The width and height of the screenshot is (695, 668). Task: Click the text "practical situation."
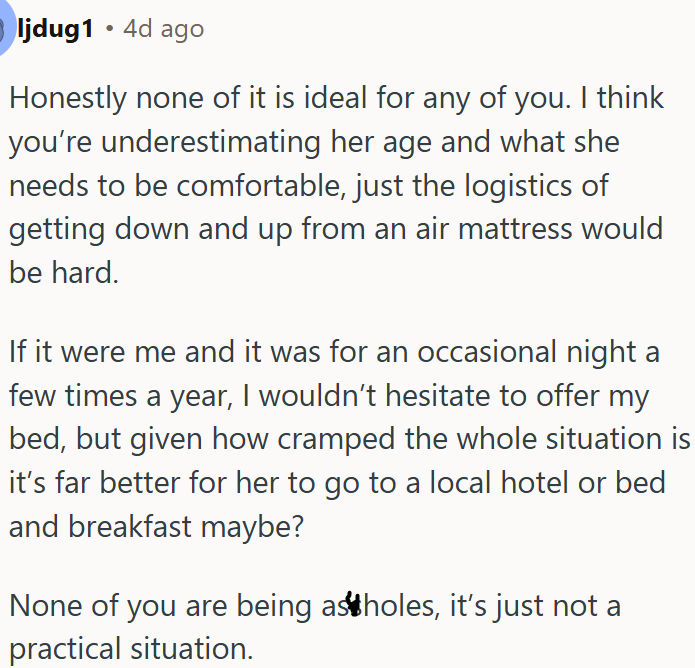131,649
